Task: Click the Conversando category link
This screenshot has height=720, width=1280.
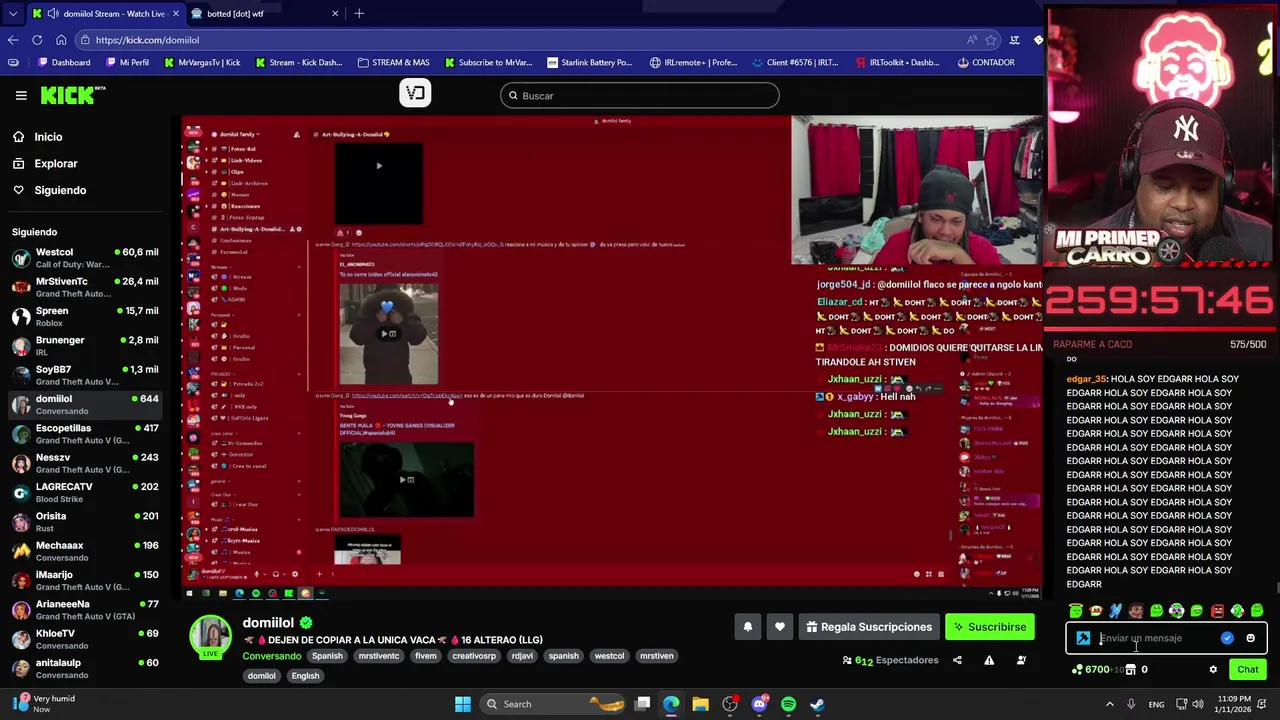Action: 271,656
